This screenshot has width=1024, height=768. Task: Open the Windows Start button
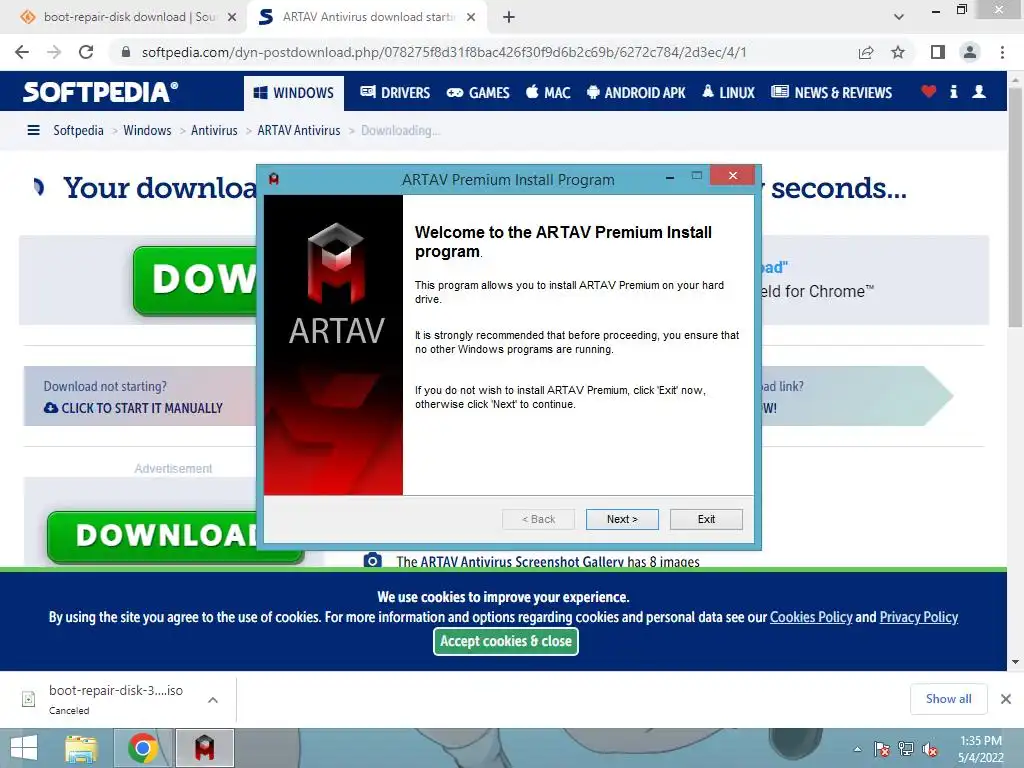pos(24,748)
